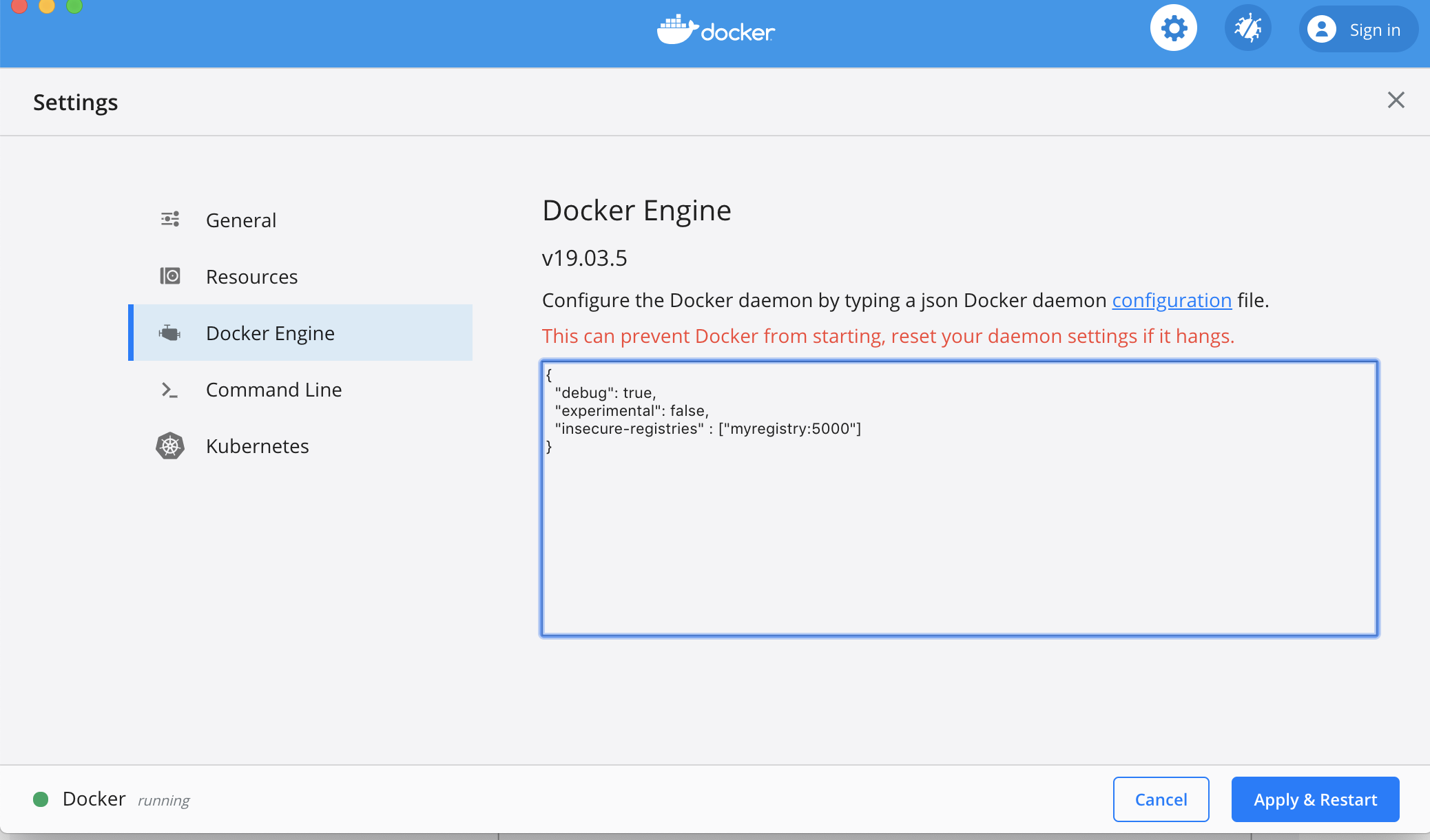This screenshot has width=1430, height=840.
Task: Click the troubleshoot bug icon
Action: [1247, 29]
